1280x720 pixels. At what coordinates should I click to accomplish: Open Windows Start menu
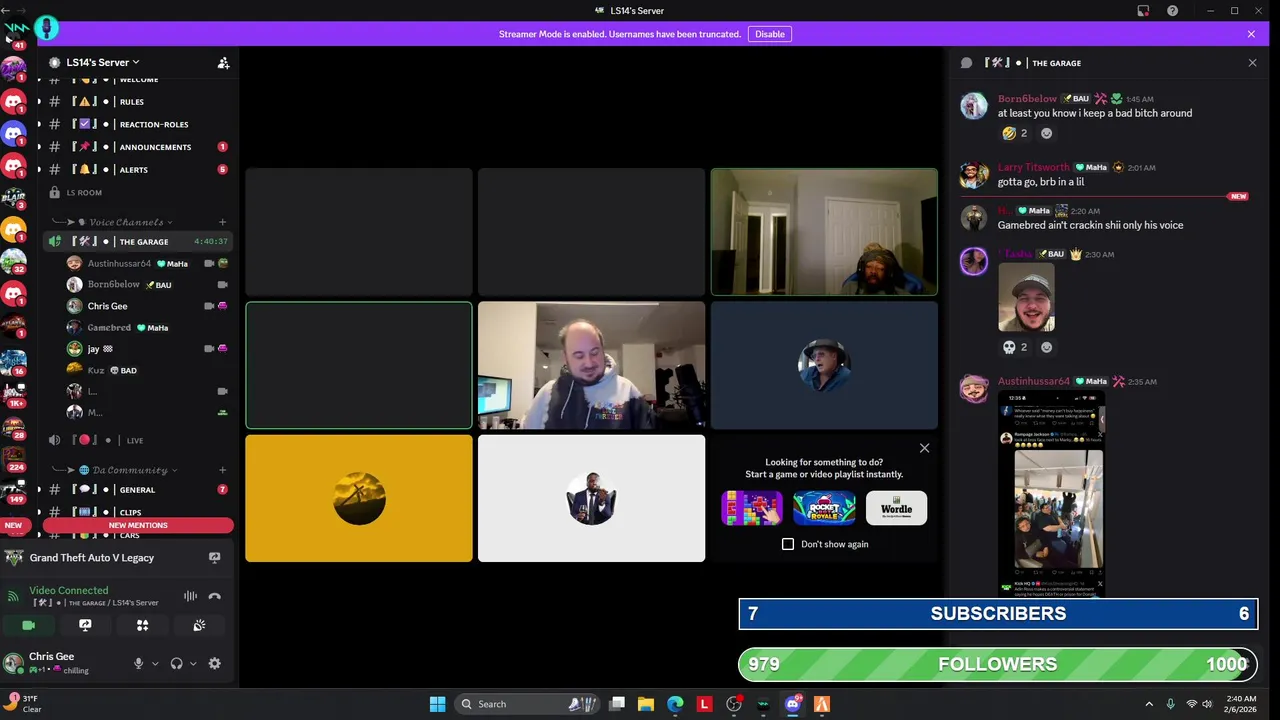tap(437, 704)
